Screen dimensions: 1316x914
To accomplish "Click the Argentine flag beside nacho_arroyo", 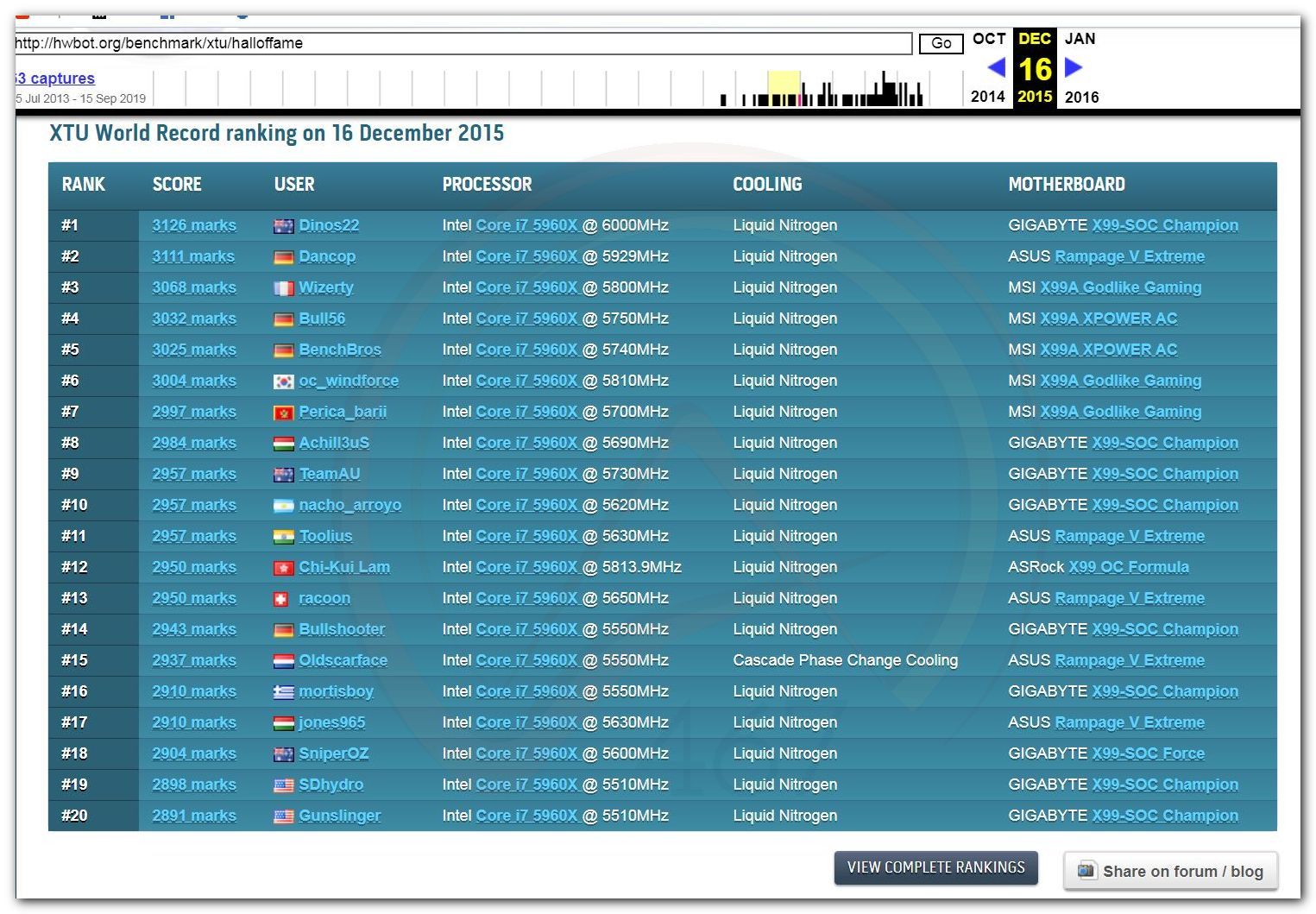I will coord(284,506).
